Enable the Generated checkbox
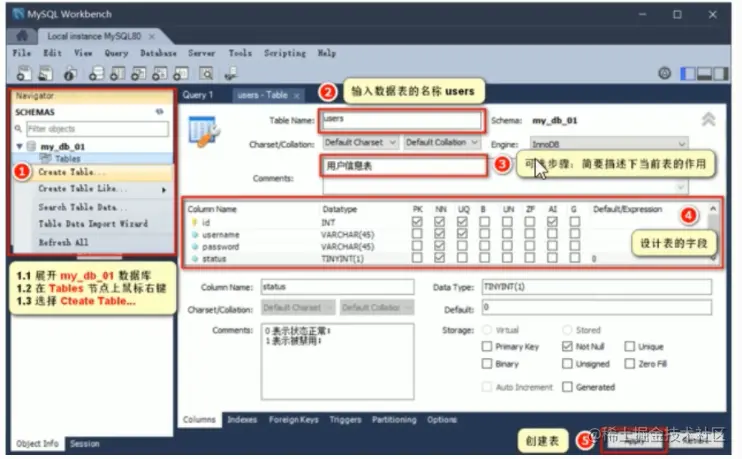 (567, 387)
